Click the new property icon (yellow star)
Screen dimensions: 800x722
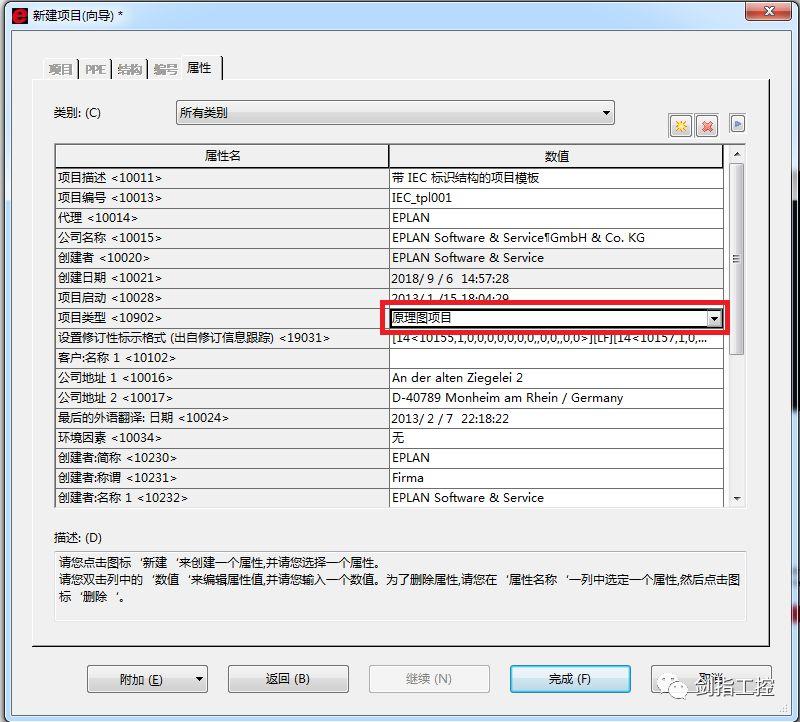(680, 124)
